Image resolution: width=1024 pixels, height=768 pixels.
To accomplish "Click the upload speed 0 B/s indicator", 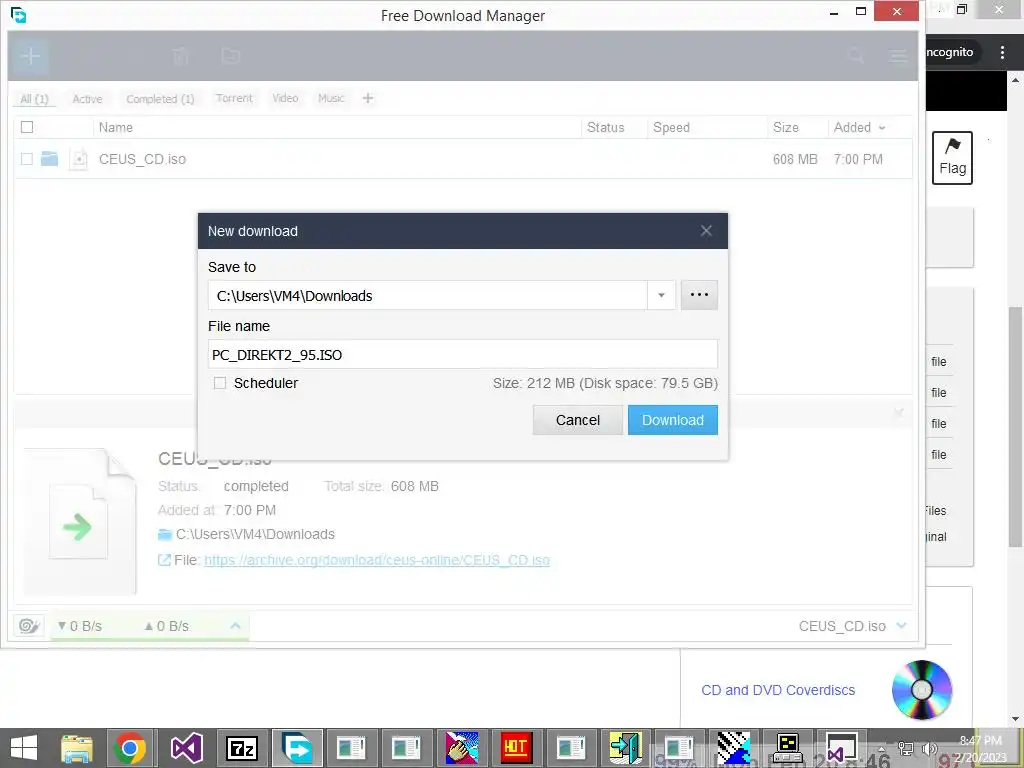I will (167, 626).
